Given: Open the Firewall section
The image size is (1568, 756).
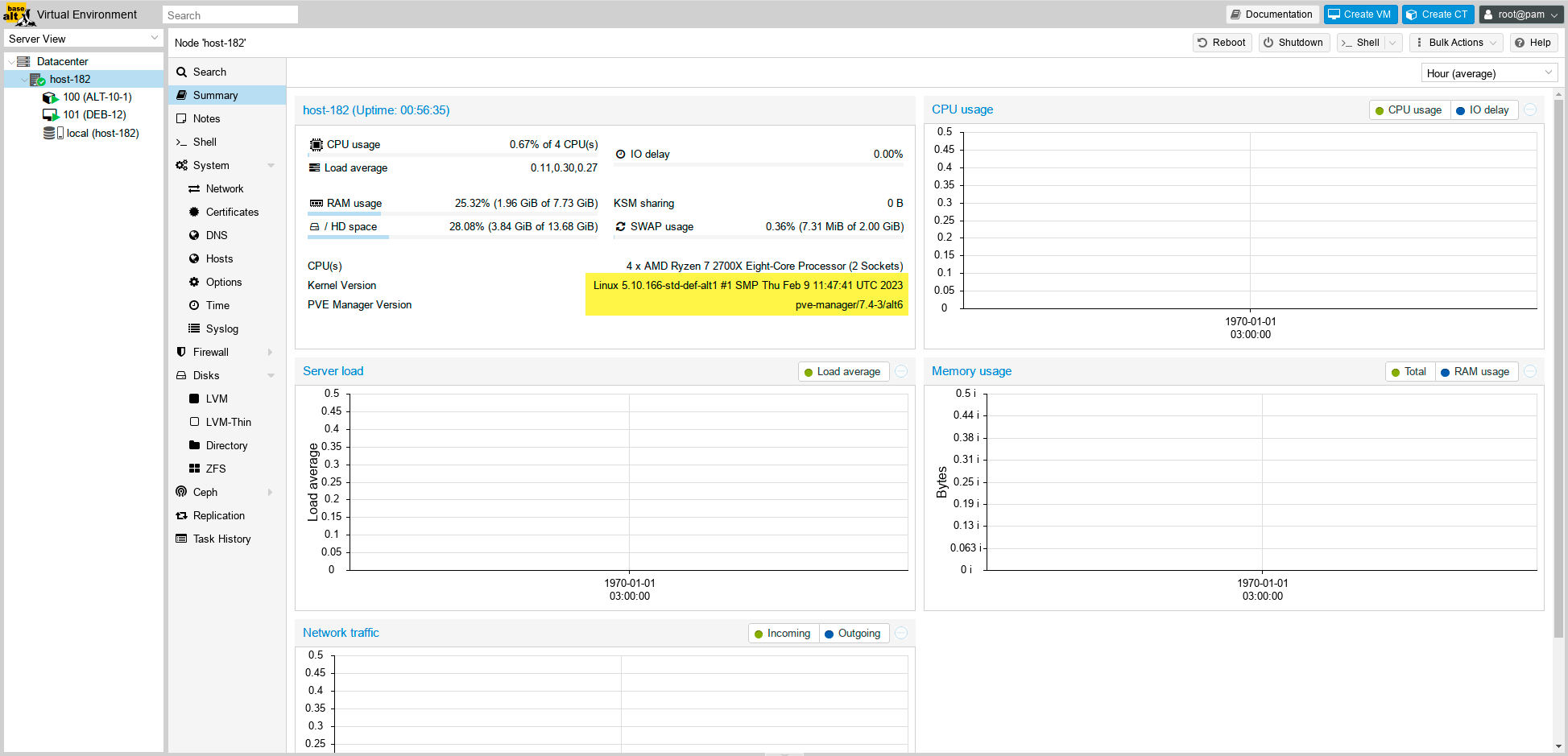Looking at the screenshot, I should point(211,352).
